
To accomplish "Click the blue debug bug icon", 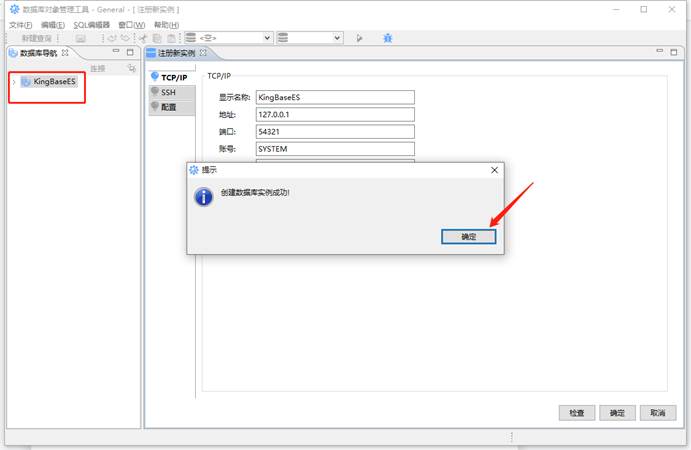I will [387, 38].
